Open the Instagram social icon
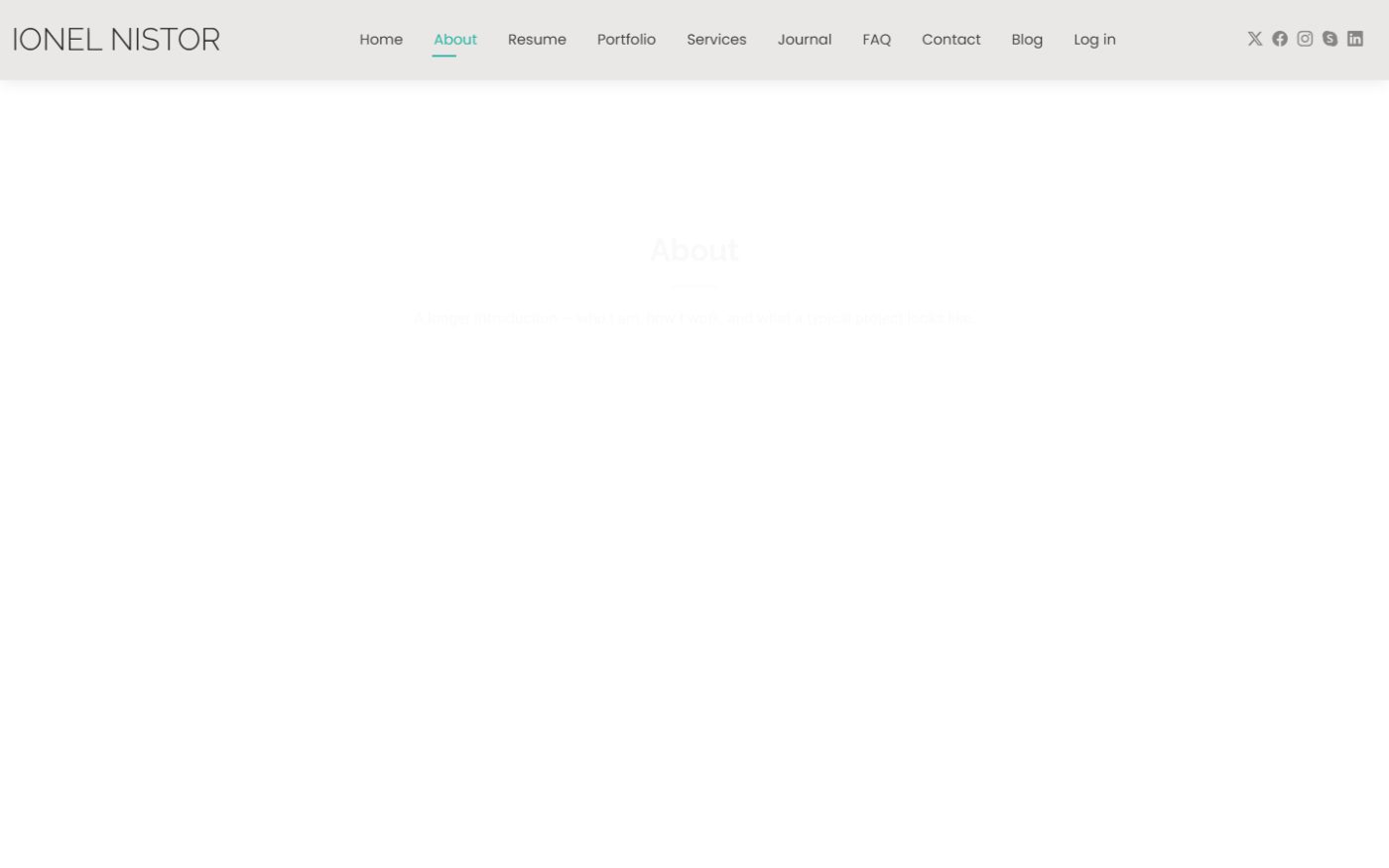The width and height of the screenshot is (1389, 868). (x=1305, y=39)
